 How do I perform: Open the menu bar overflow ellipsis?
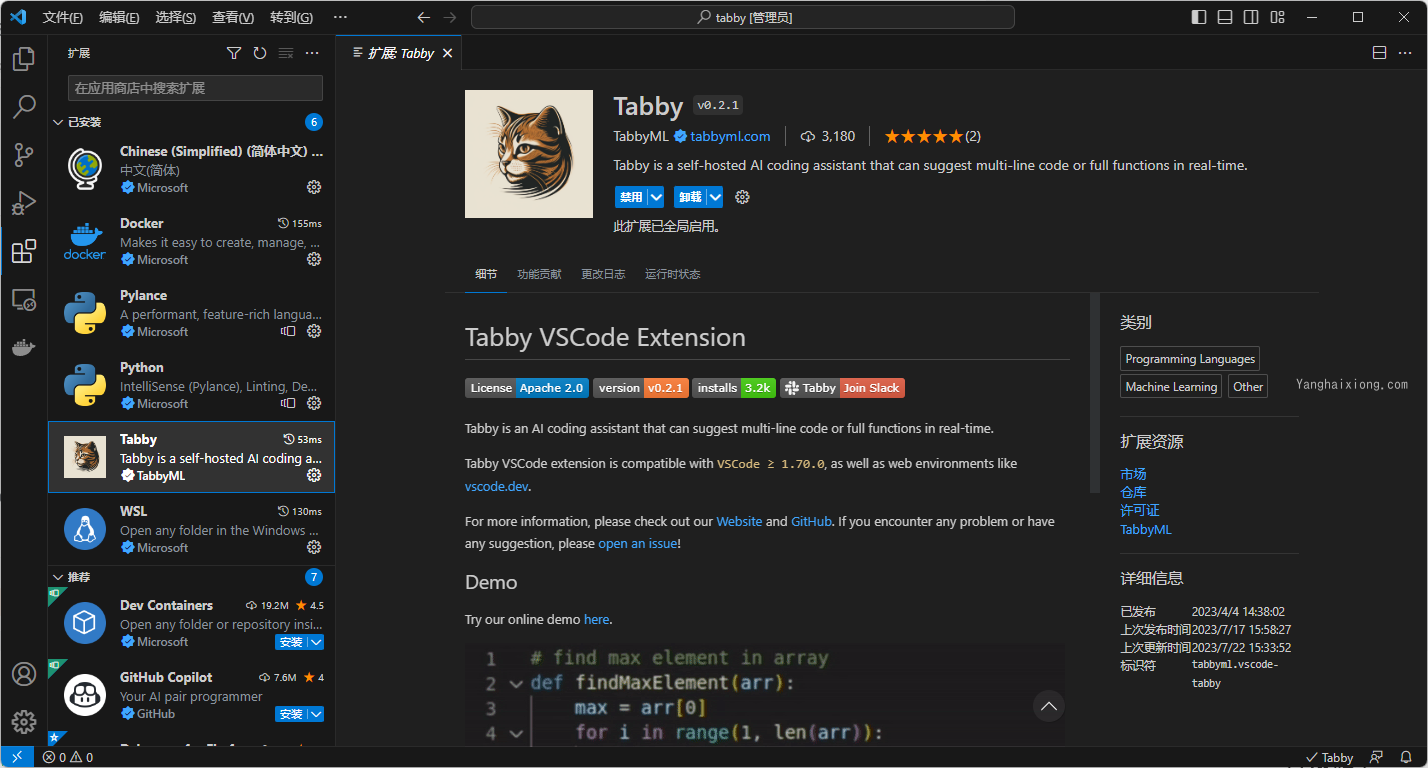(x=340, y=17)
